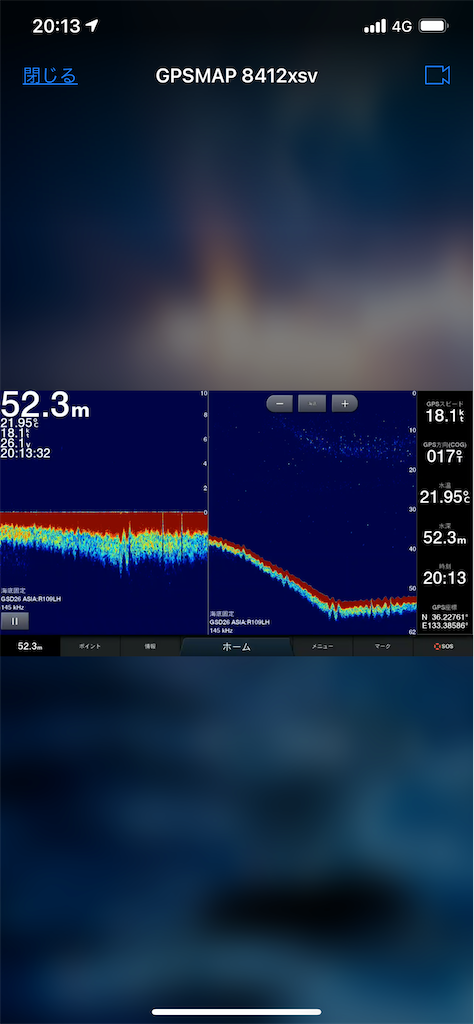Tap the 閉じる (close) link
Viewport: 474px width, 1024px height.
tap(50, 76)
